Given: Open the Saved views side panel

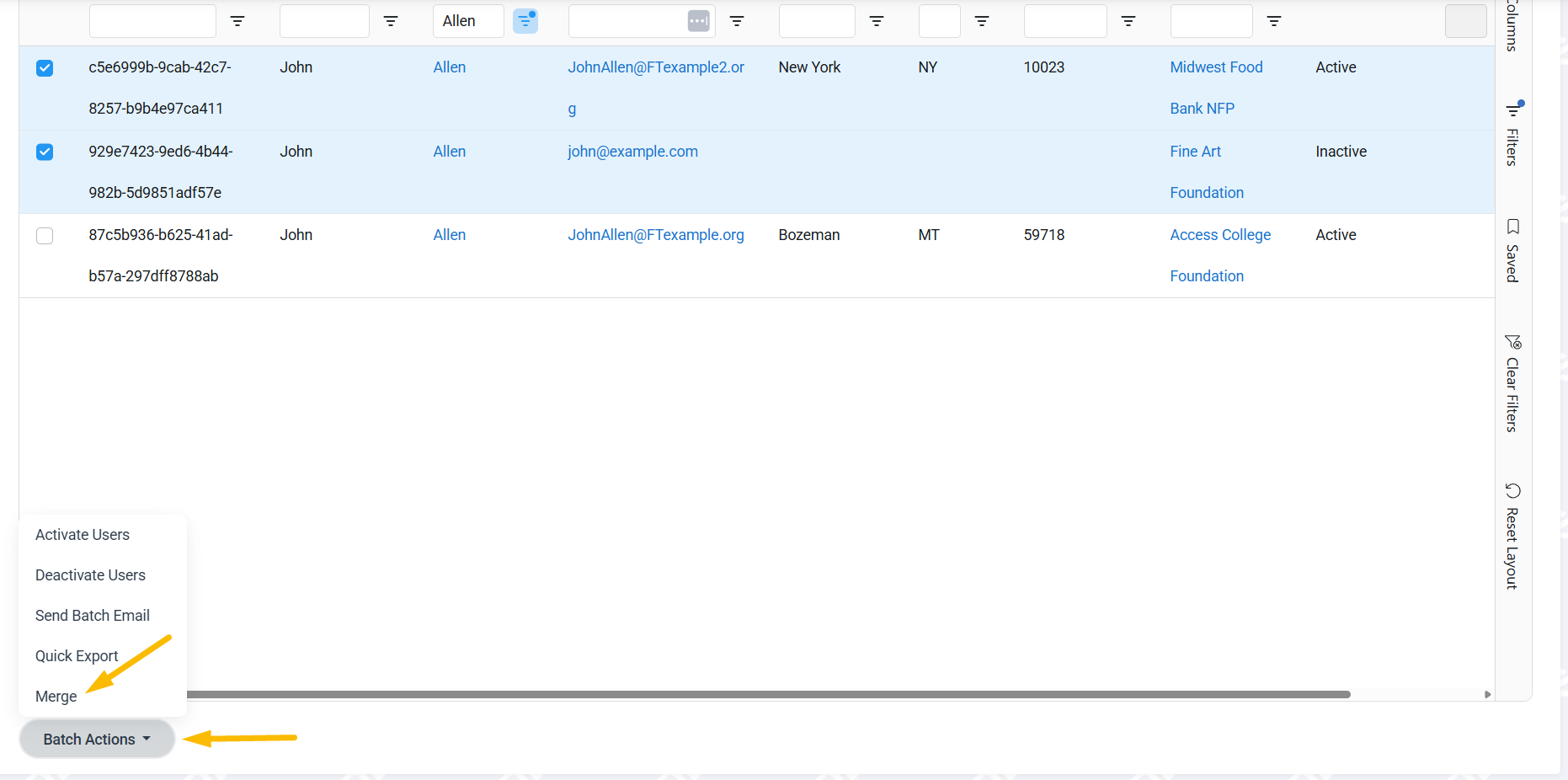Looking at the screenshot, I should (x=1513, y=251).
